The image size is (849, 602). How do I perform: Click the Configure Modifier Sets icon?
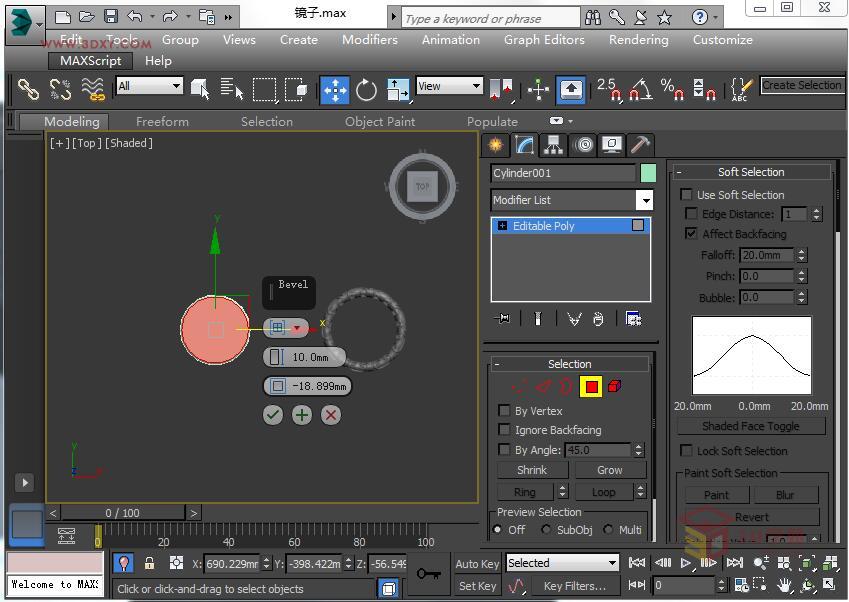(x=632, y=318)
